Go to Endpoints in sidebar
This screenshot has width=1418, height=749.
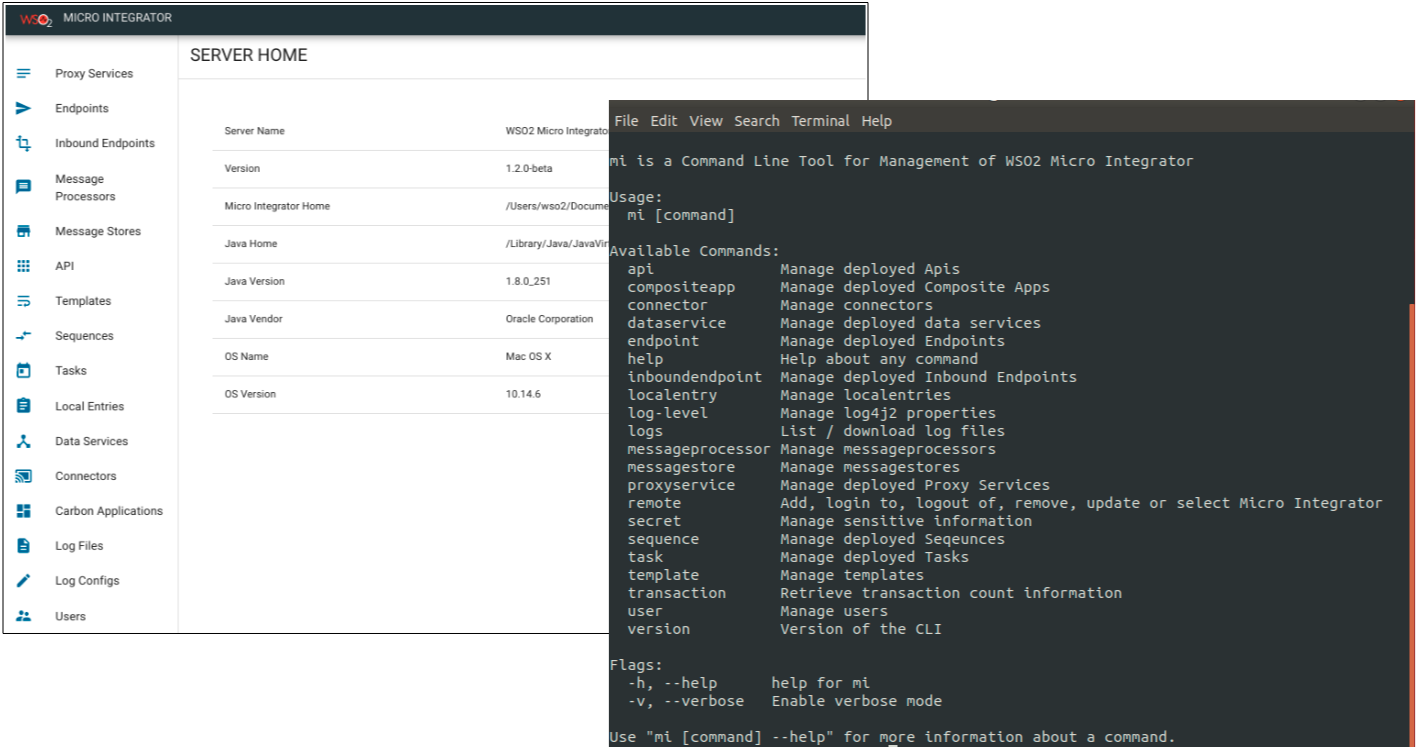pyautogui.click(x=82, y=108)
